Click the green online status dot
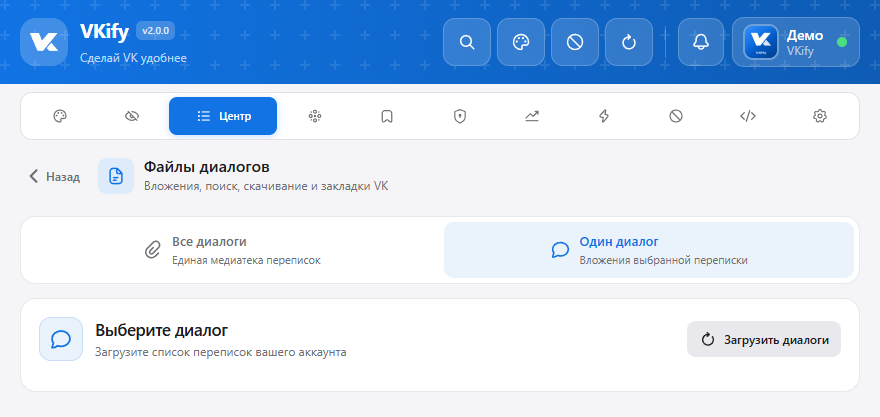 pos(841,42)
